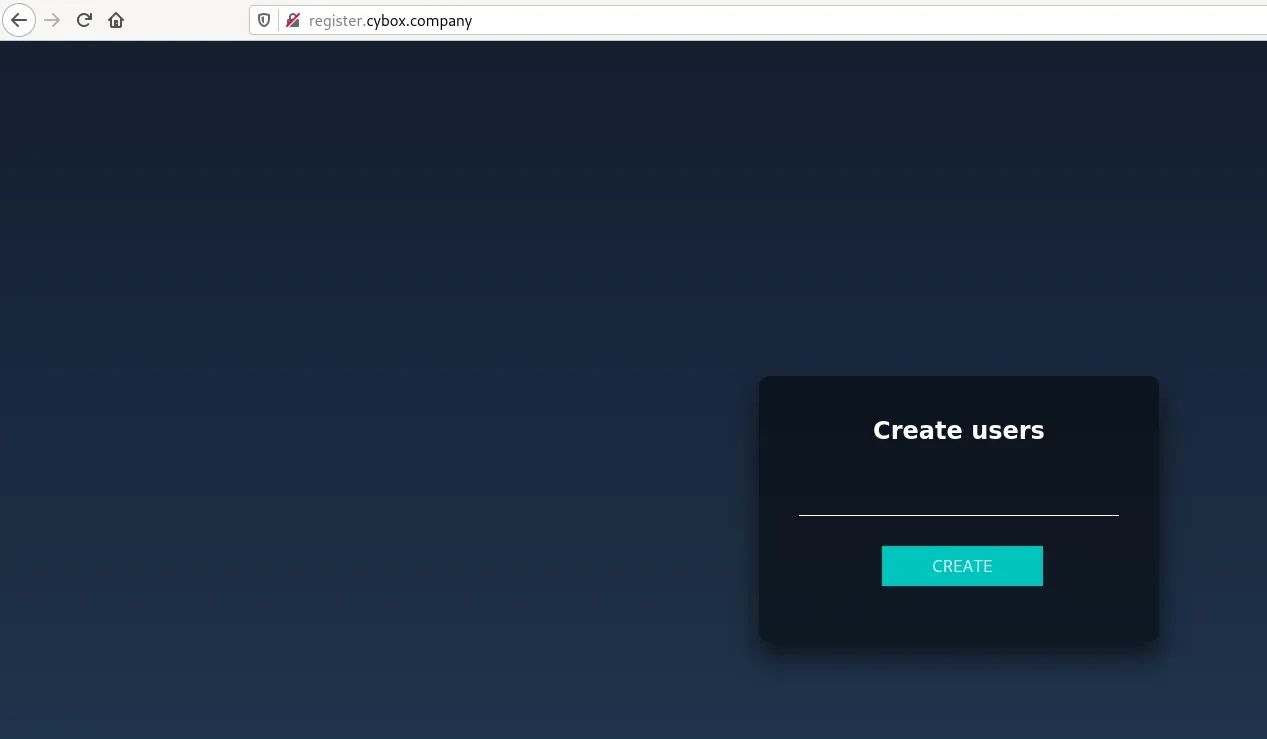
Task: Click into the username input field
Action: (958, 500)
